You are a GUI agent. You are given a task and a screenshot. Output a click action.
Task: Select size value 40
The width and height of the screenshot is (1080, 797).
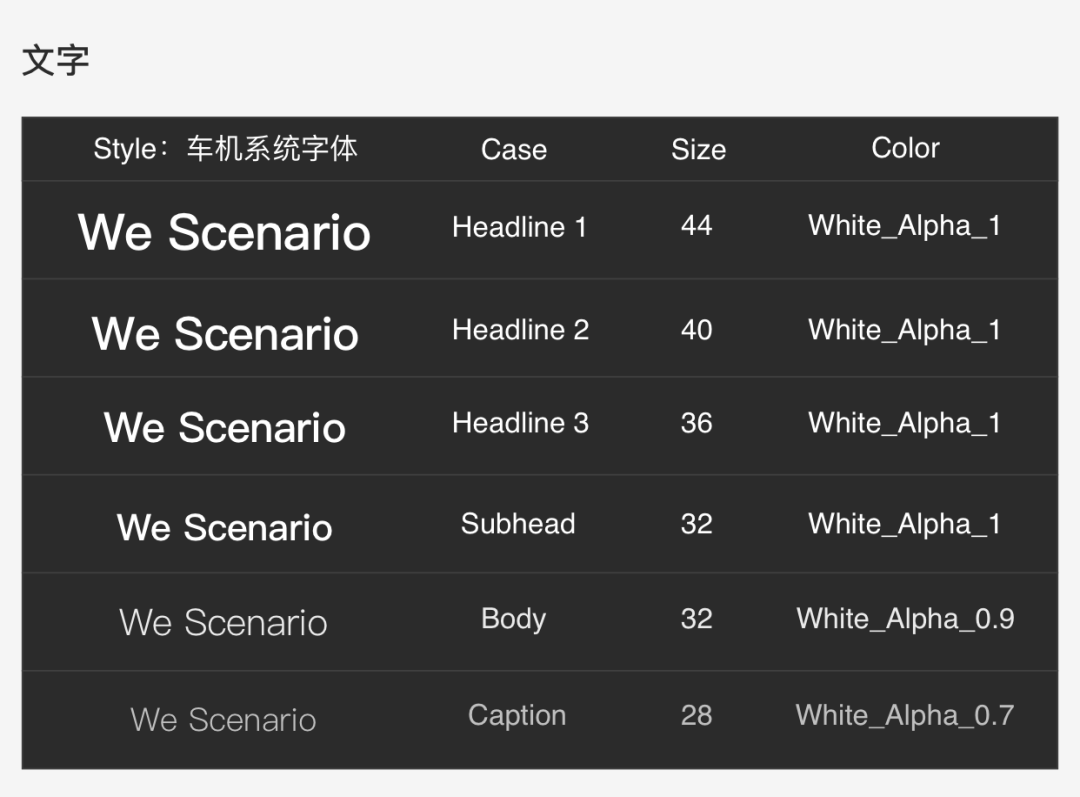696,330
